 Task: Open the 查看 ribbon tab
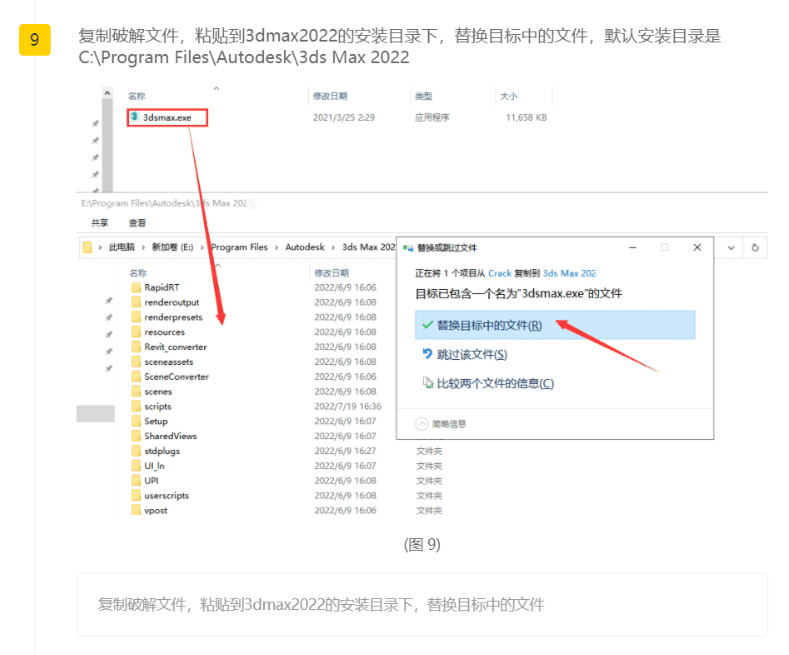tap(137, 223)
